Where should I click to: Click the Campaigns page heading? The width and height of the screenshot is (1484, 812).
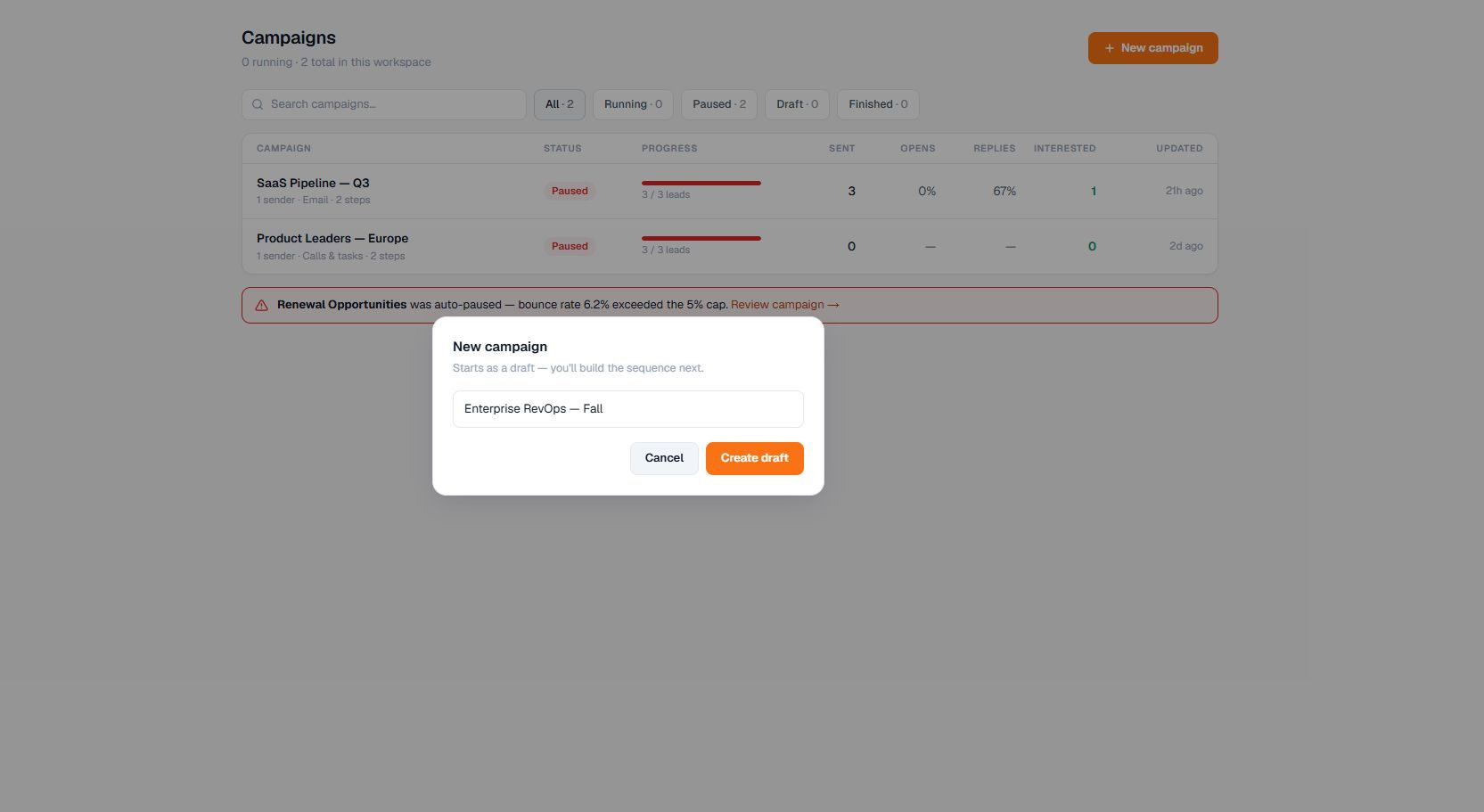(289, 37)
